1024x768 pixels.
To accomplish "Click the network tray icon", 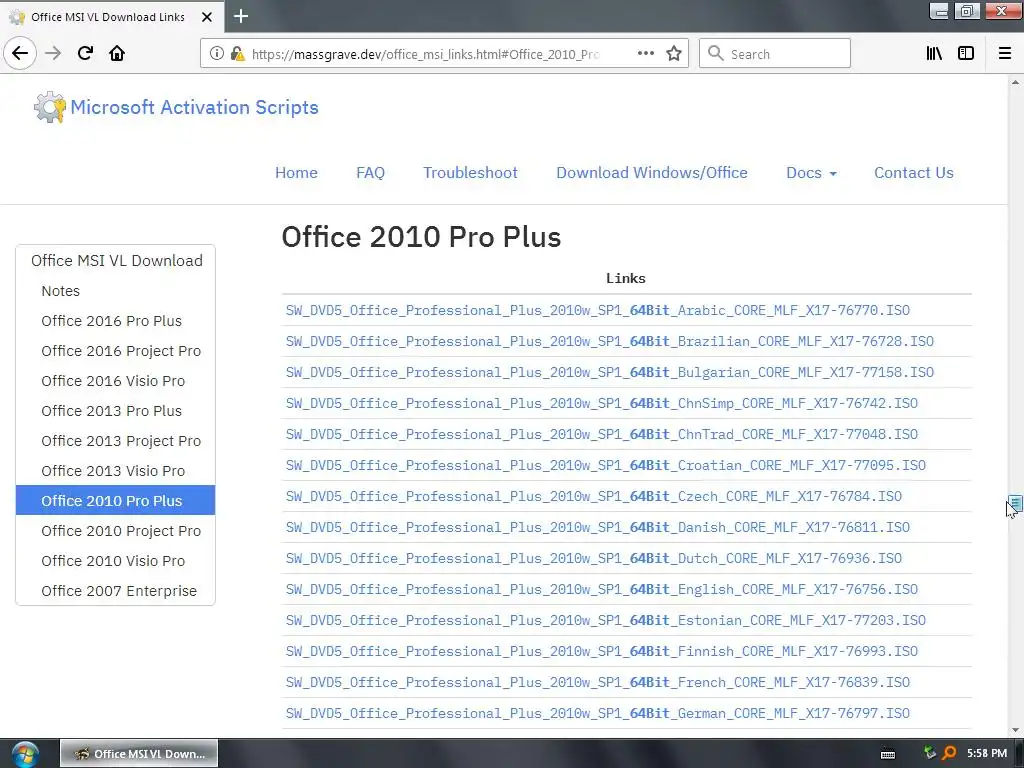I will (x=930, y=753).
